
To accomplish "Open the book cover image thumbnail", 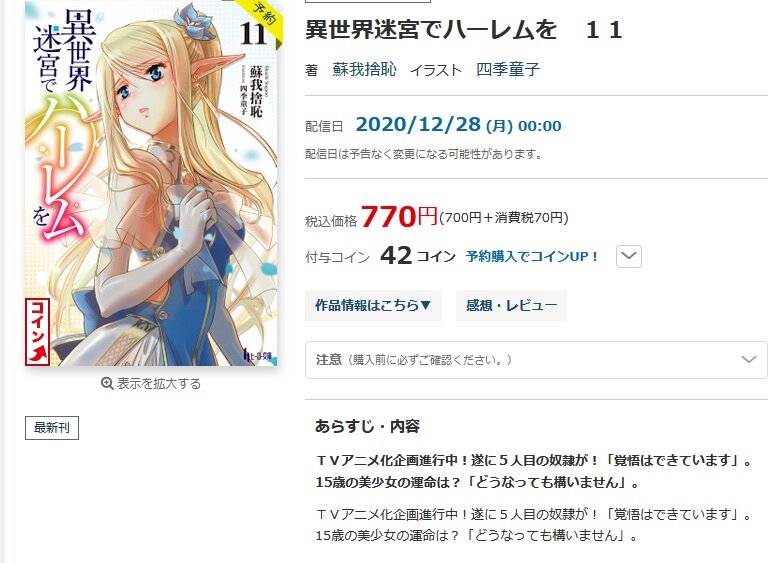I will point(151,183).
